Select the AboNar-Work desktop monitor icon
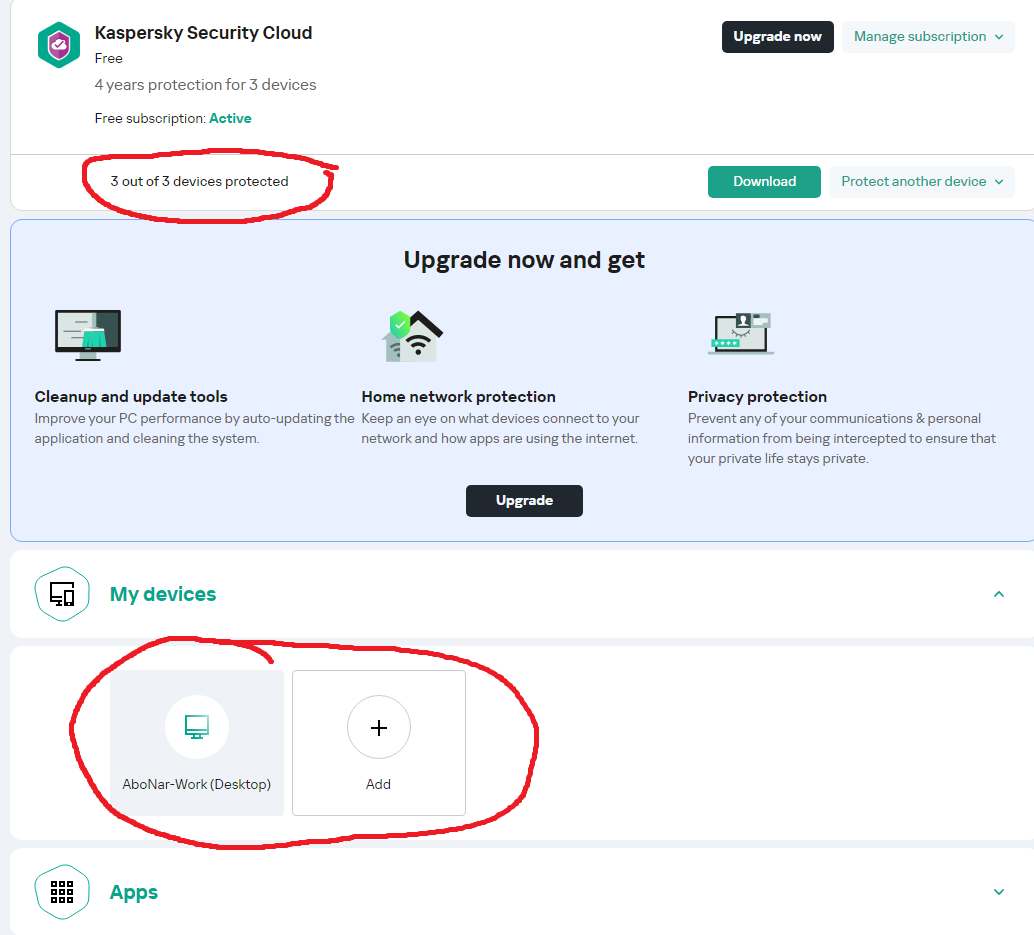The width and height of the screenshot is (1034, 935). point(197,727)
